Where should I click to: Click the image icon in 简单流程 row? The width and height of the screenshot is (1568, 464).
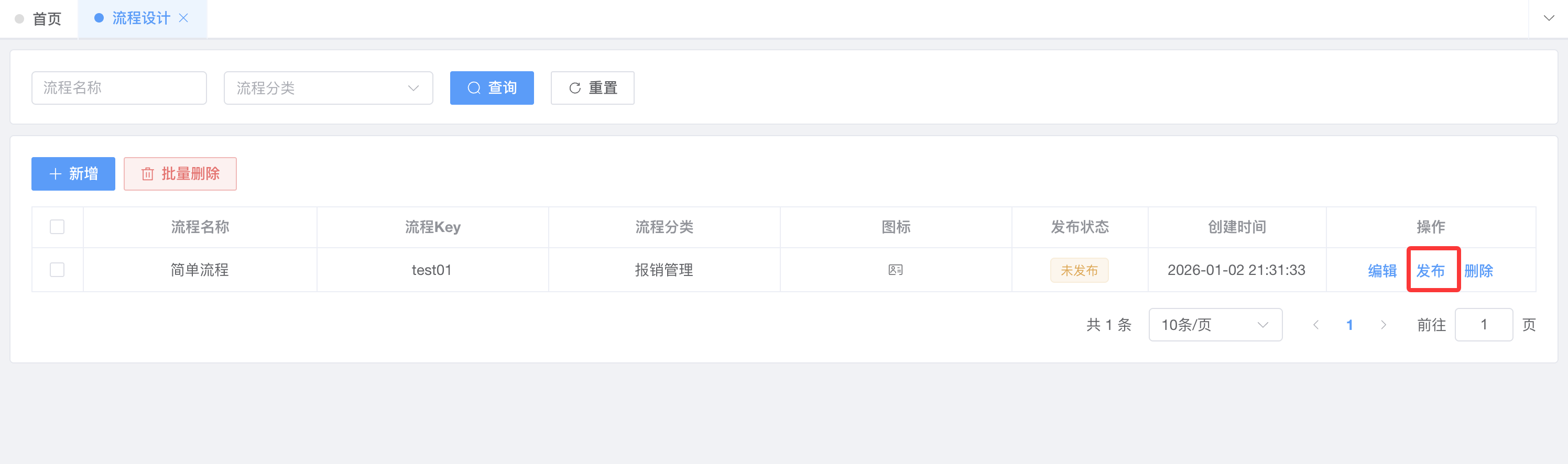(896, 269)
